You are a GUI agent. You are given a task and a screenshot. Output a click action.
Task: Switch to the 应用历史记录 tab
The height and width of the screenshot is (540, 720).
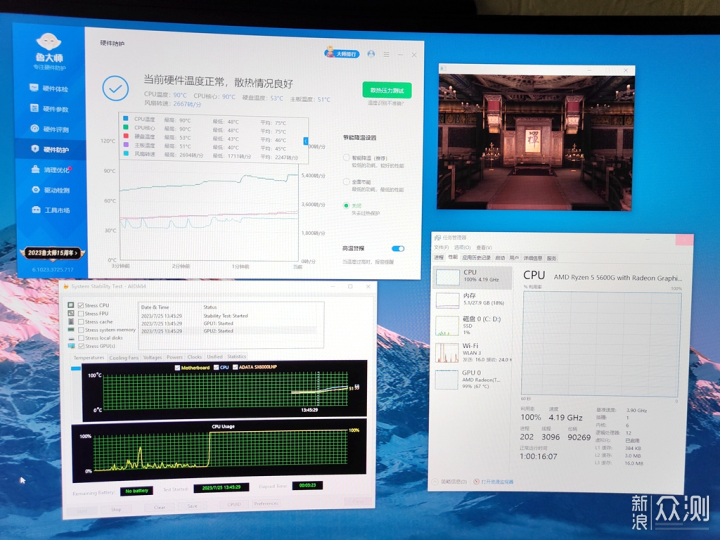pyautogui.click(x=476, y=258)
